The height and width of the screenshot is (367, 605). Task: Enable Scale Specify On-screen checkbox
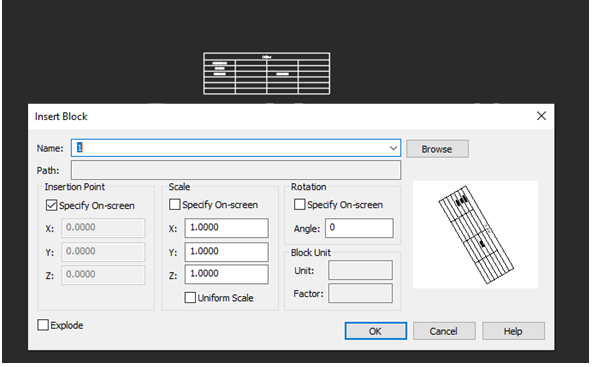[174, 204]
